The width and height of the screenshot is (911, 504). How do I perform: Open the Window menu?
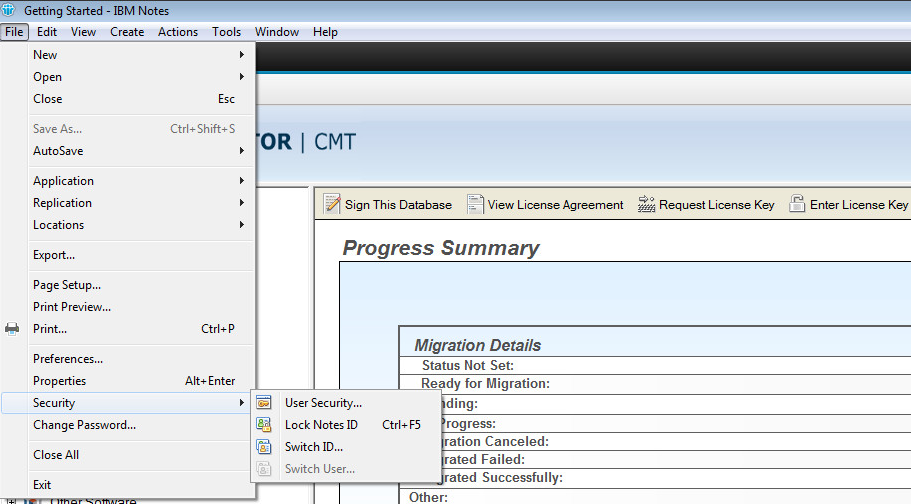click(x=277, y=32)
